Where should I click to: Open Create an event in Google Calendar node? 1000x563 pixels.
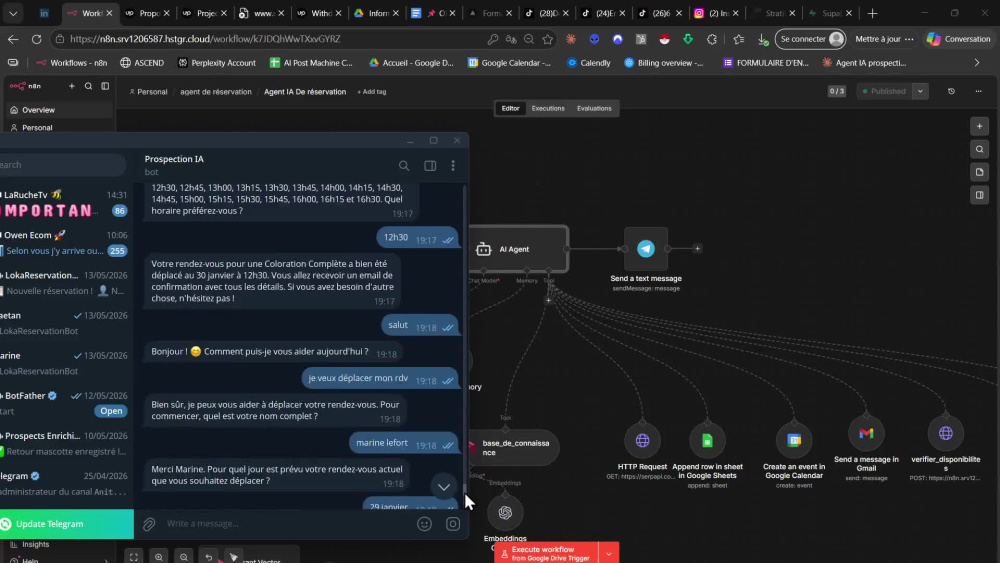[794, 440]
